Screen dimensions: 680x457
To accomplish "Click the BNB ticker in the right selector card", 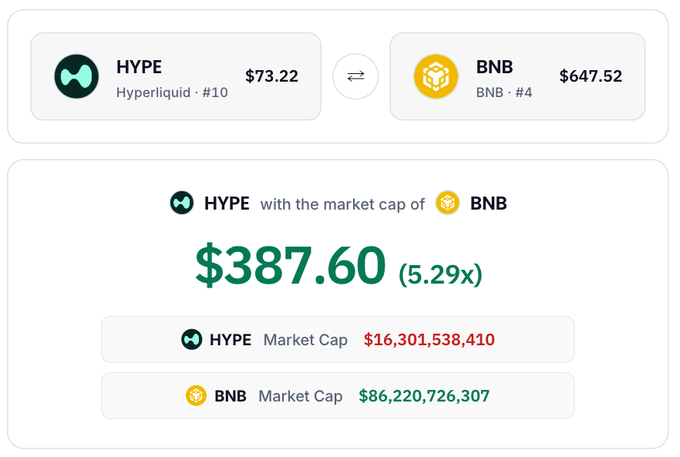I will click(494, 67).
